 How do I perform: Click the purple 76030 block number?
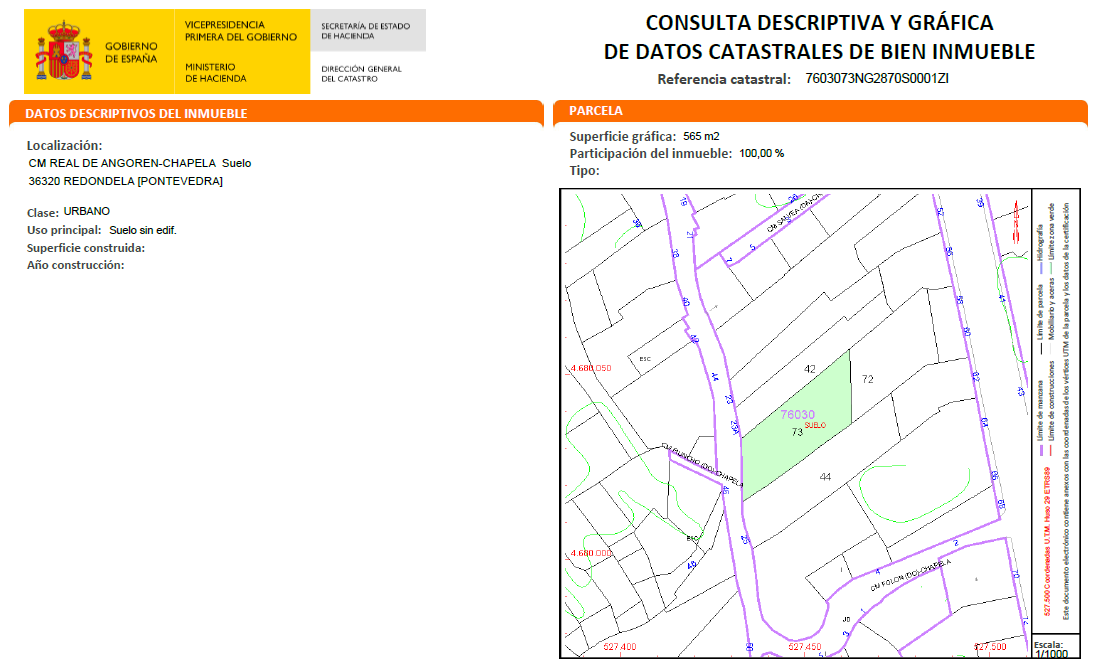click(x=798, y=415)
